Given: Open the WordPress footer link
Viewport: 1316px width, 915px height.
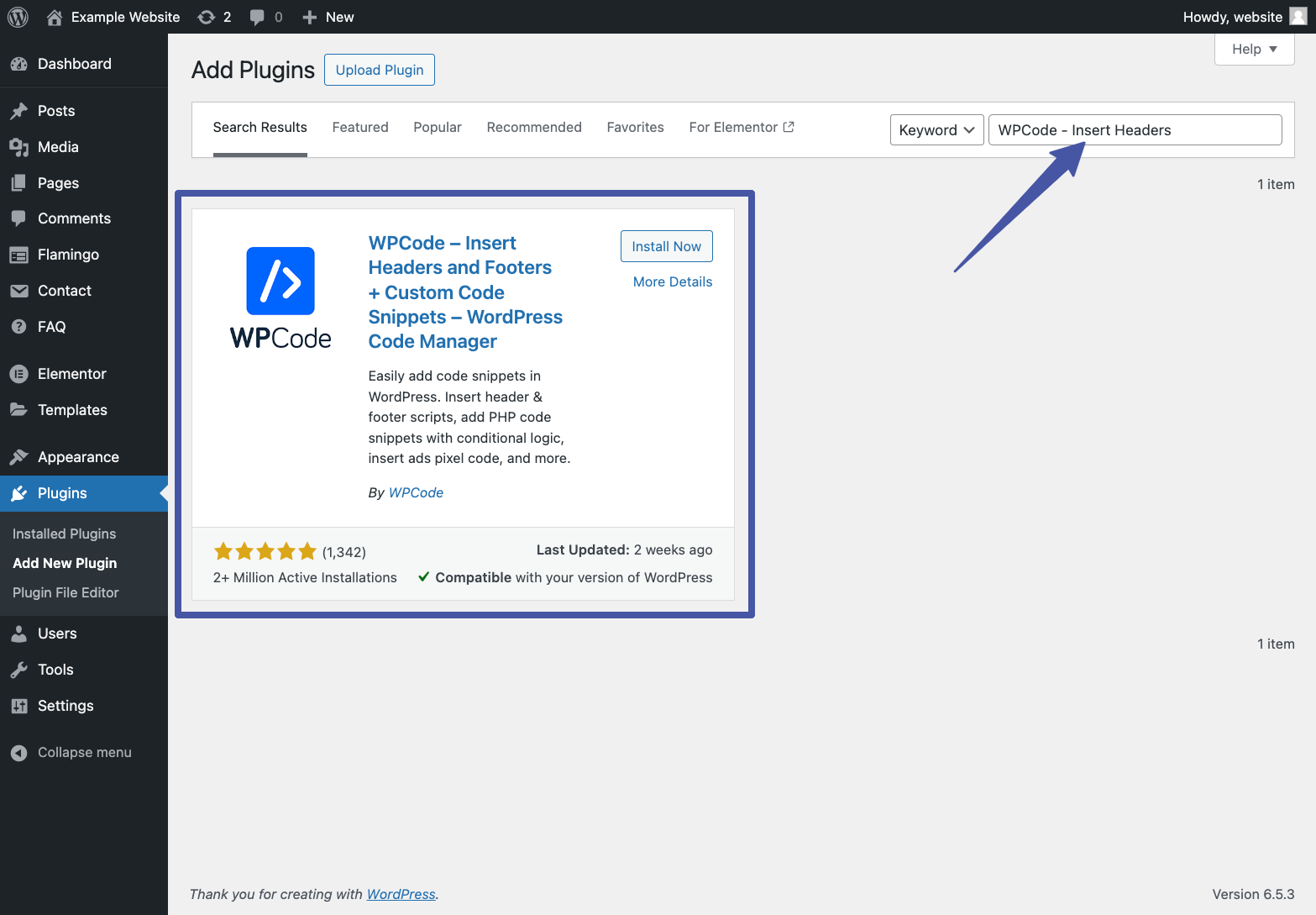Looking at the screenshot, I should [401, 894].
